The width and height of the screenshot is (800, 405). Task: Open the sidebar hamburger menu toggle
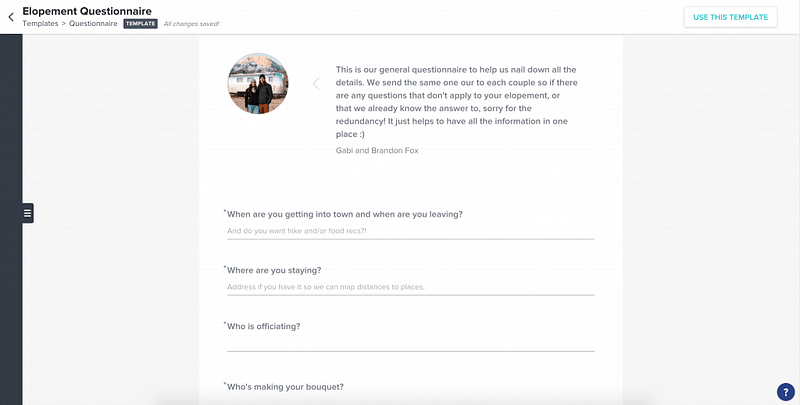(x=28, y=213)
